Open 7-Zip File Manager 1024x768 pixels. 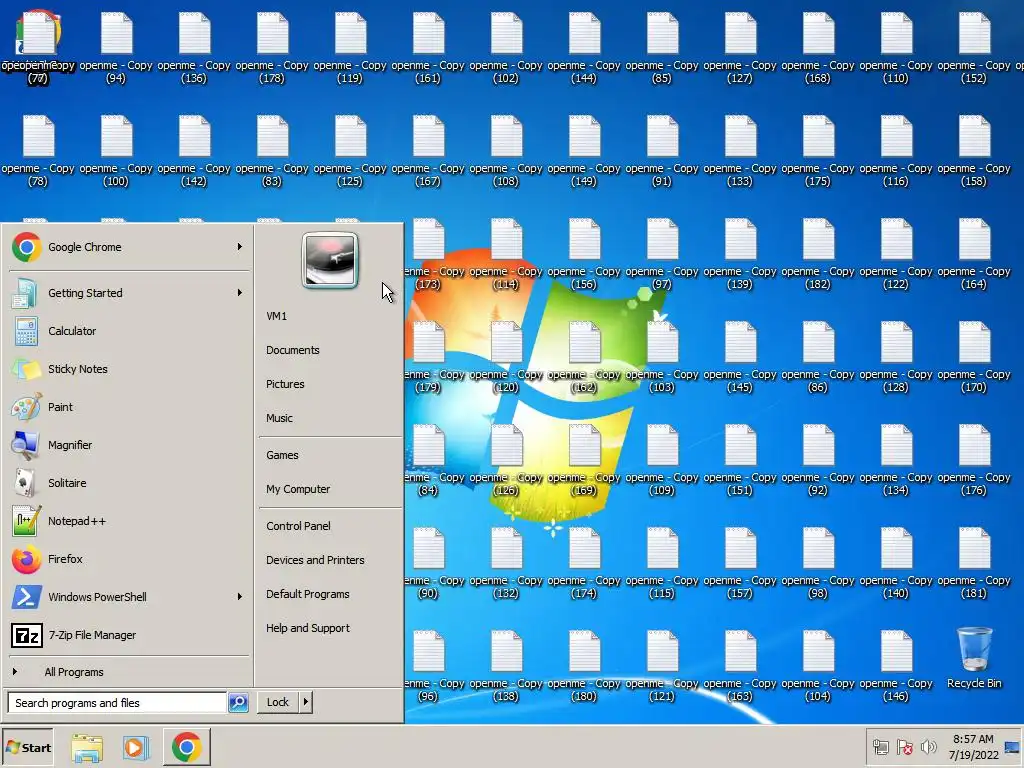tap(129, 635)
